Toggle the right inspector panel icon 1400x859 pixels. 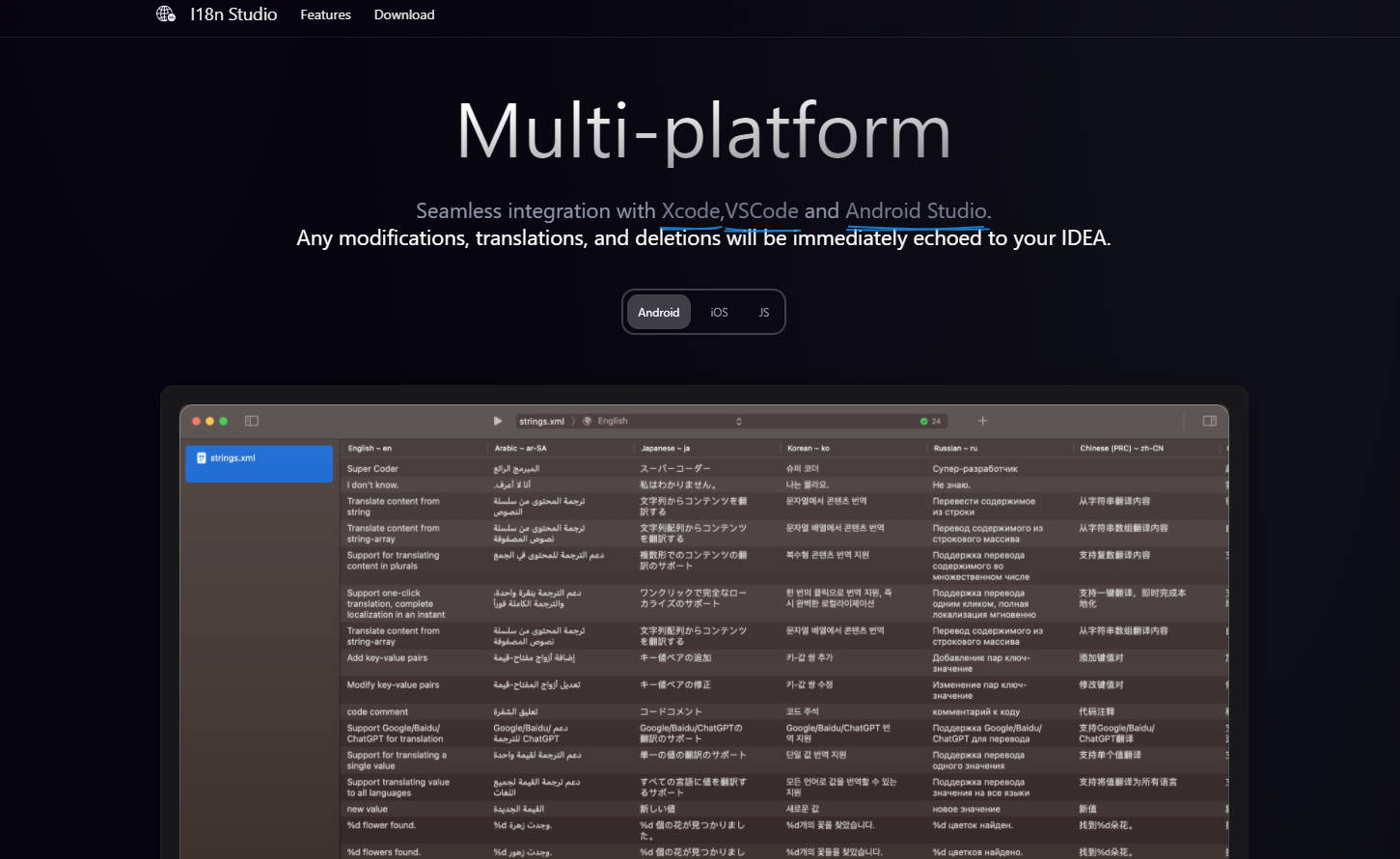click(x=1209, y=421)
